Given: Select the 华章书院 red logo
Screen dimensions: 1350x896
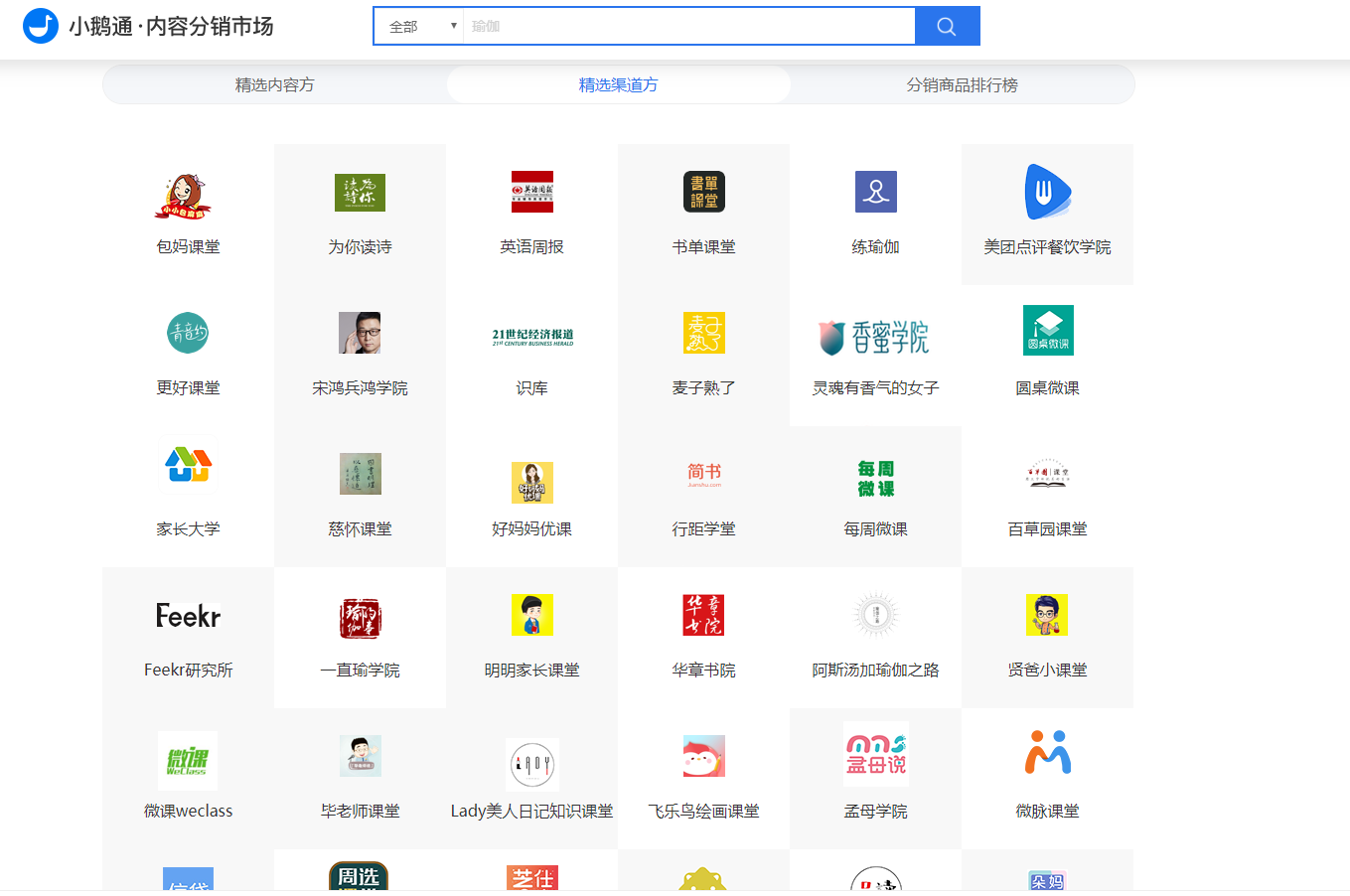Looking at the screenshot, I should 703,615.
